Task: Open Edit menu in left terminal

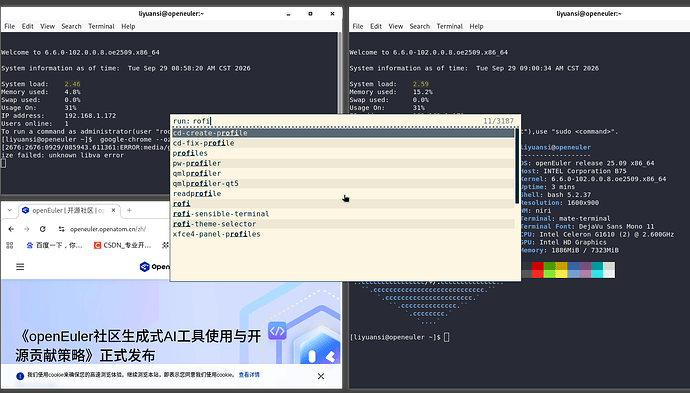Action: coord(28,26)
